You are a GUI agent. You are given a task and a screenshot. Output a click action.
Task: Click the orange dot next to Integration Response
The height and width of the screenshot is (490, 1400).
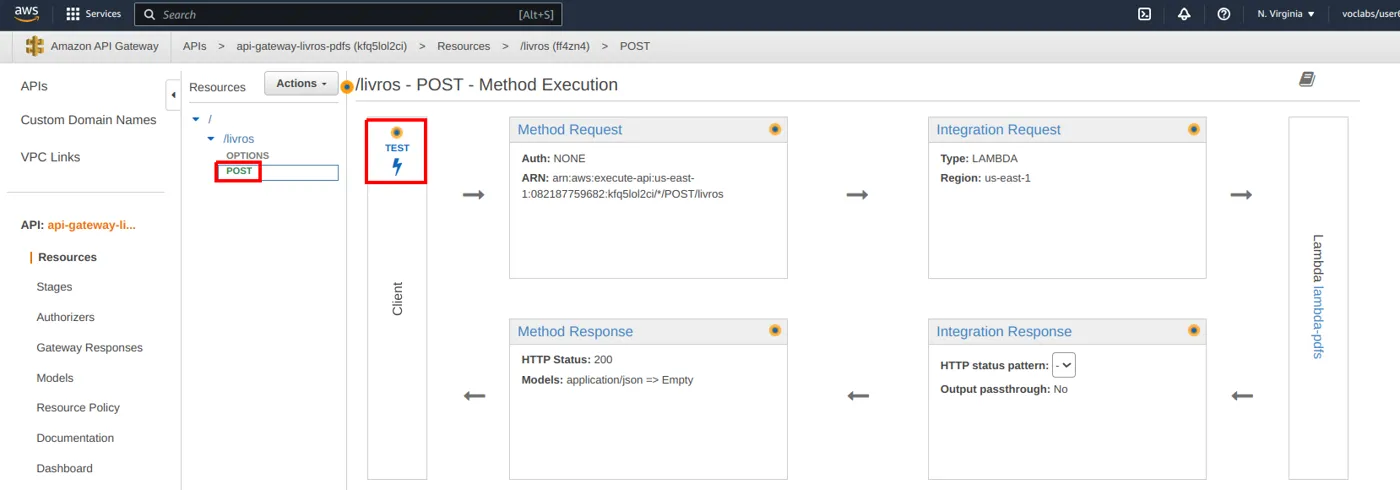point(1193,330)
